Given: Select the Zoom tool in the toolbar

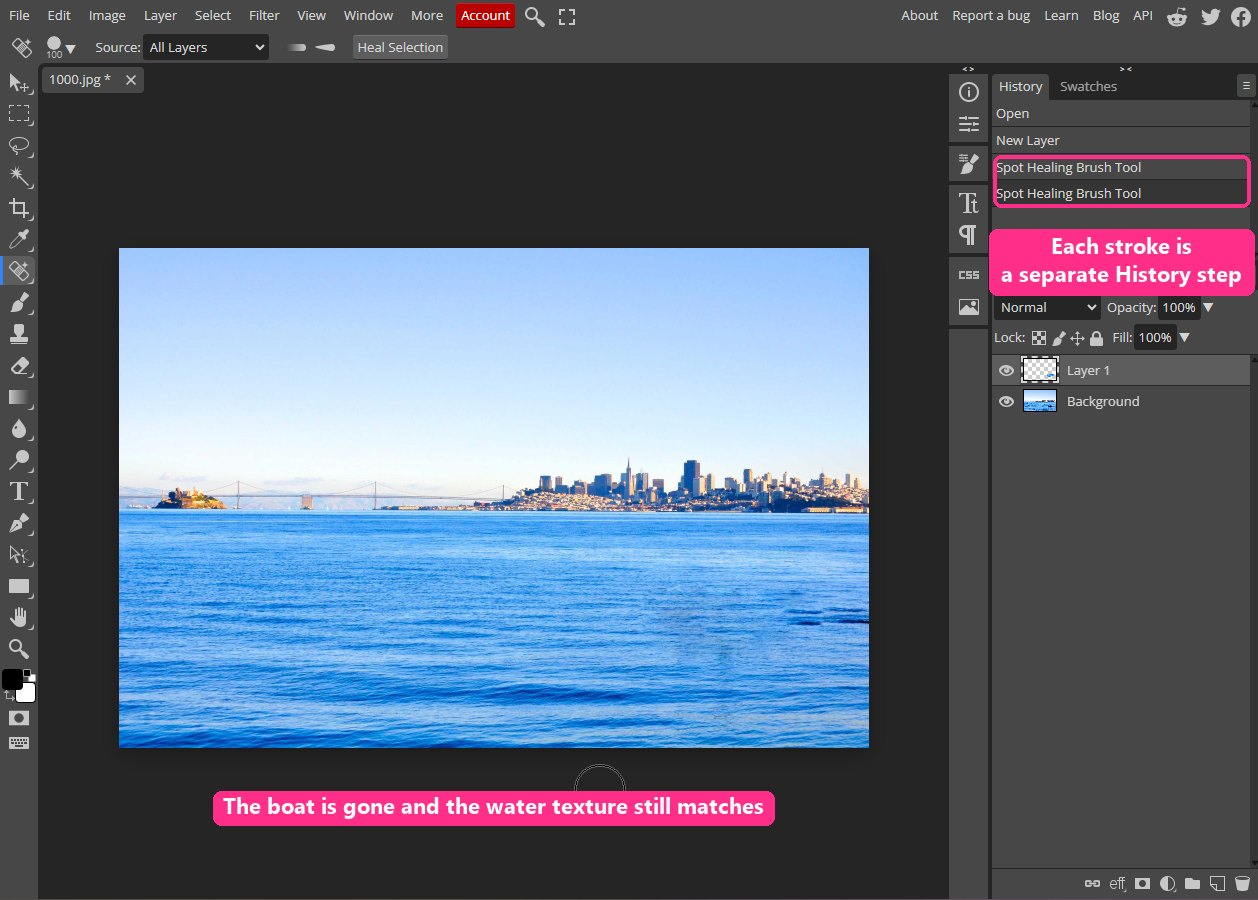Looking at the screenshot, I should 19,648.
